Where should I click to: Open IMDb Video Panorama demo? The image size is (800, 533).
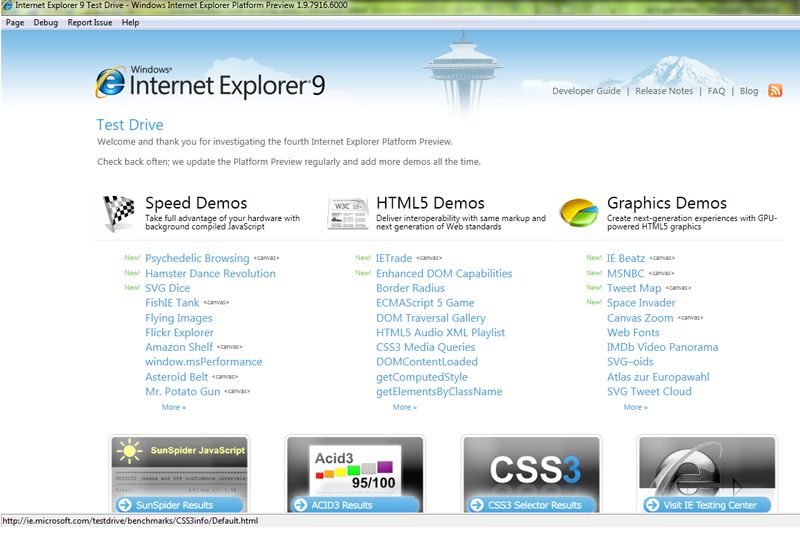click(662, 347)
